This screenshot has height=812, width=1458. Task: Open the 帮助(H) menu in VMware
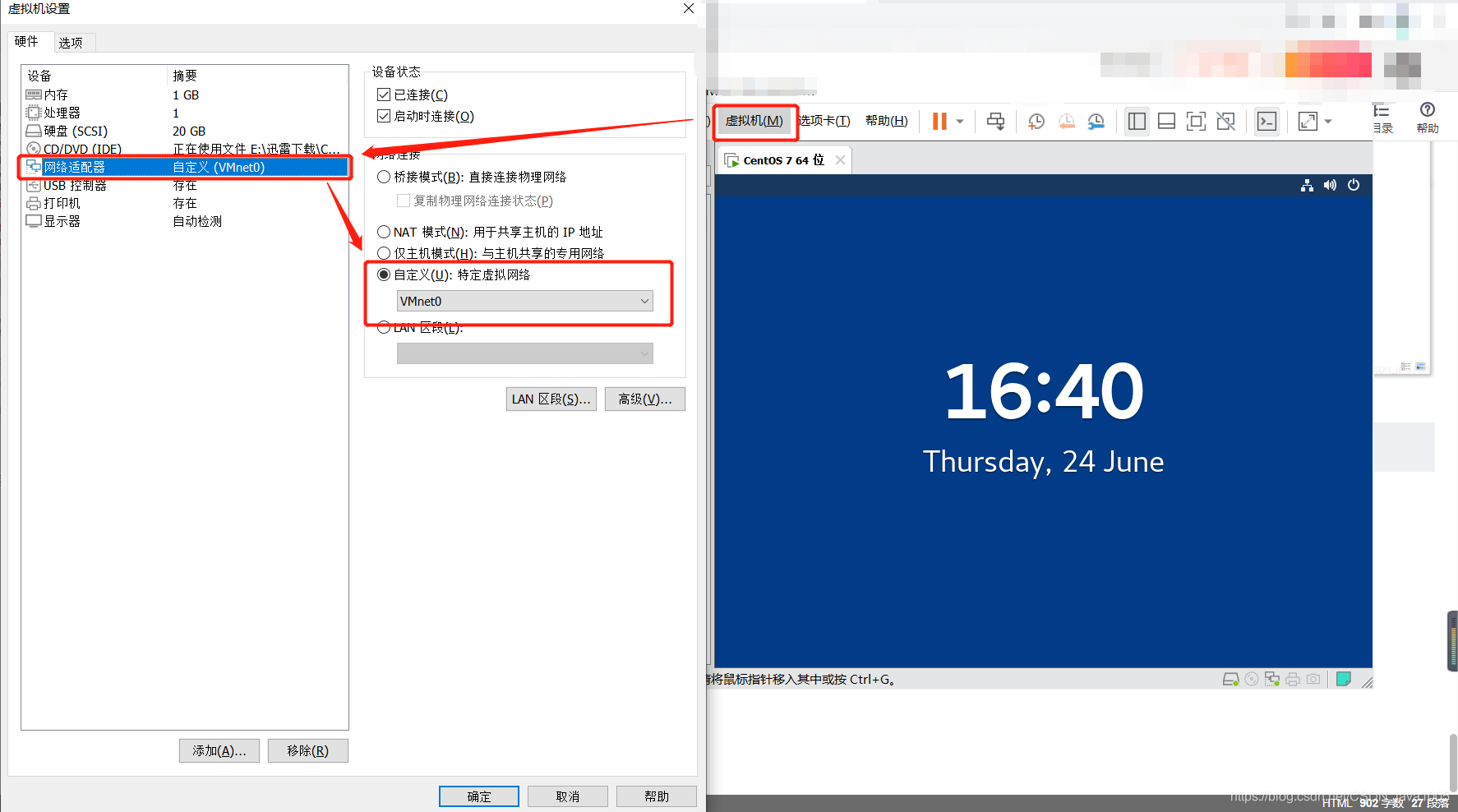pyautogui.click(x=887, y=121)
